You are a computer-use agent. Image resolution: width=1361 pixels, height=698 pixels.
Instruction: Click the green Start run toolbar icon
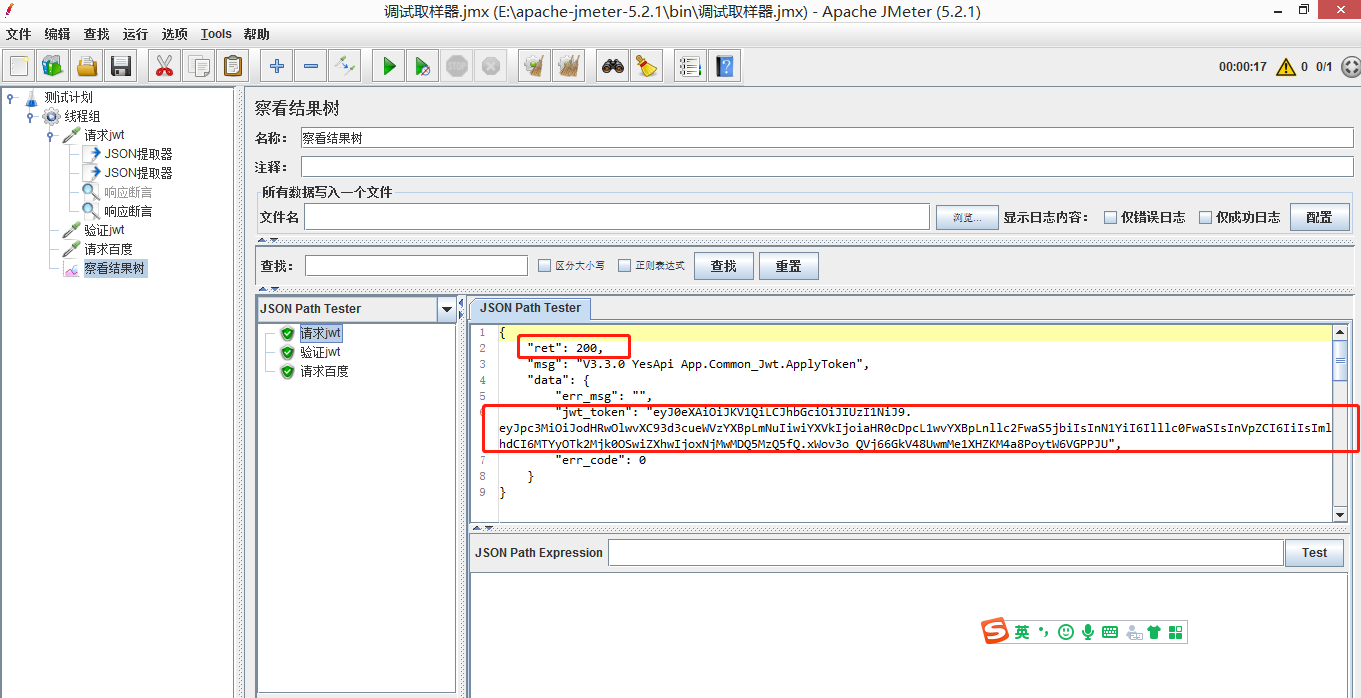389,67
